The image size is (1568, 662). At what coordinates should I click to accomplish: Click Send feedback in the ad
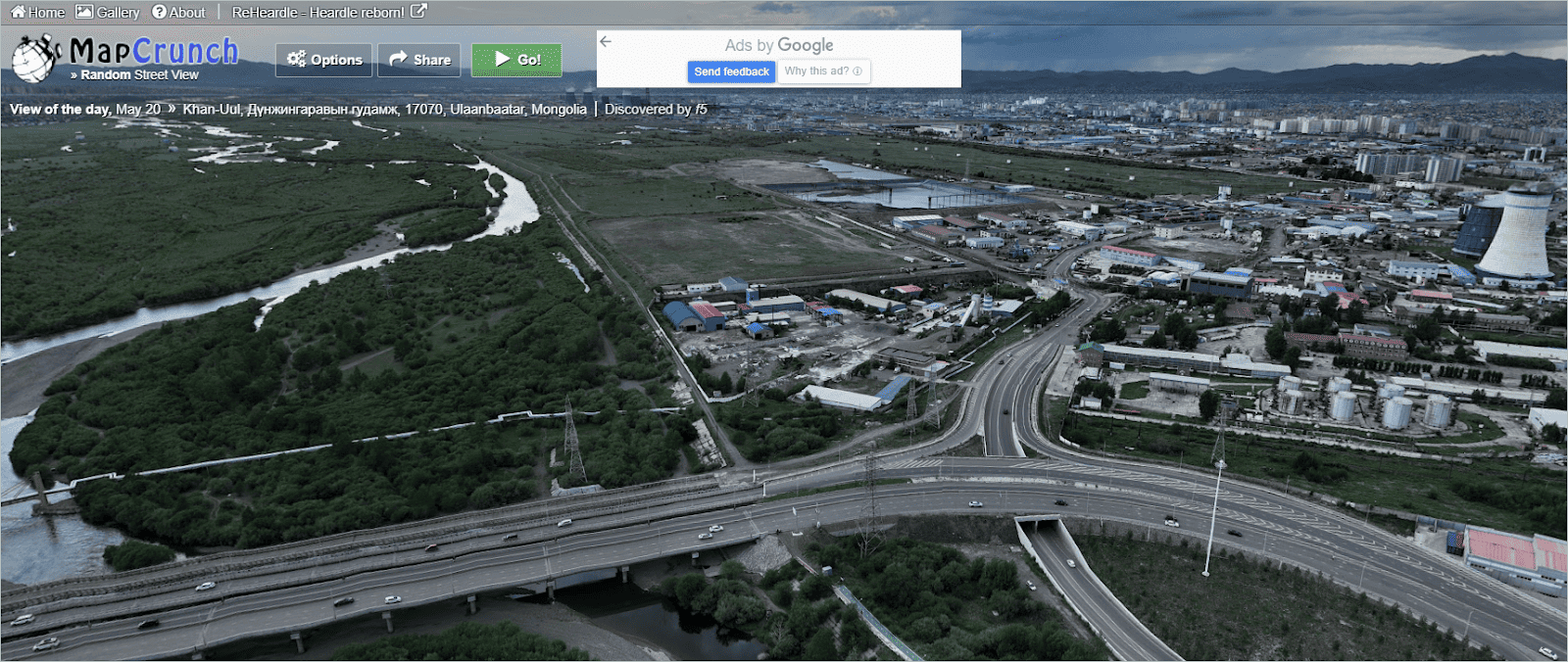pos(731,71)
